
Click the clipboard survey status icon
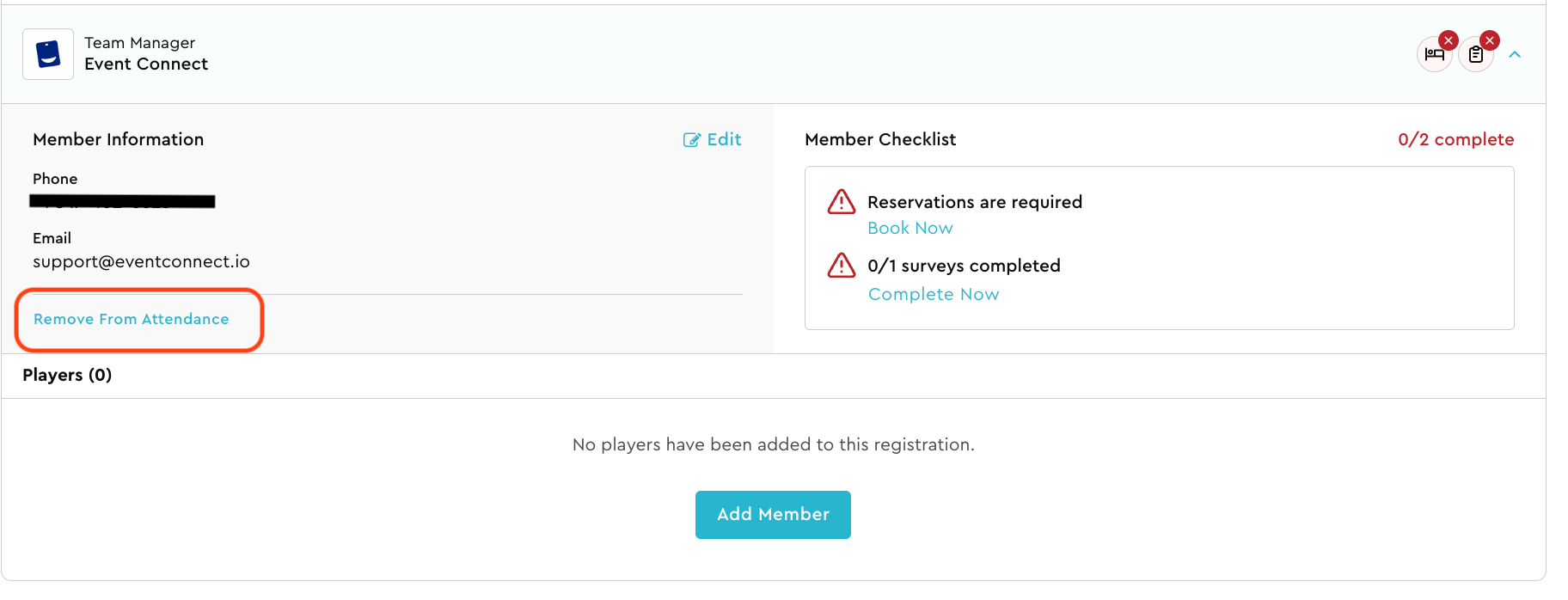coord(1476,55)
